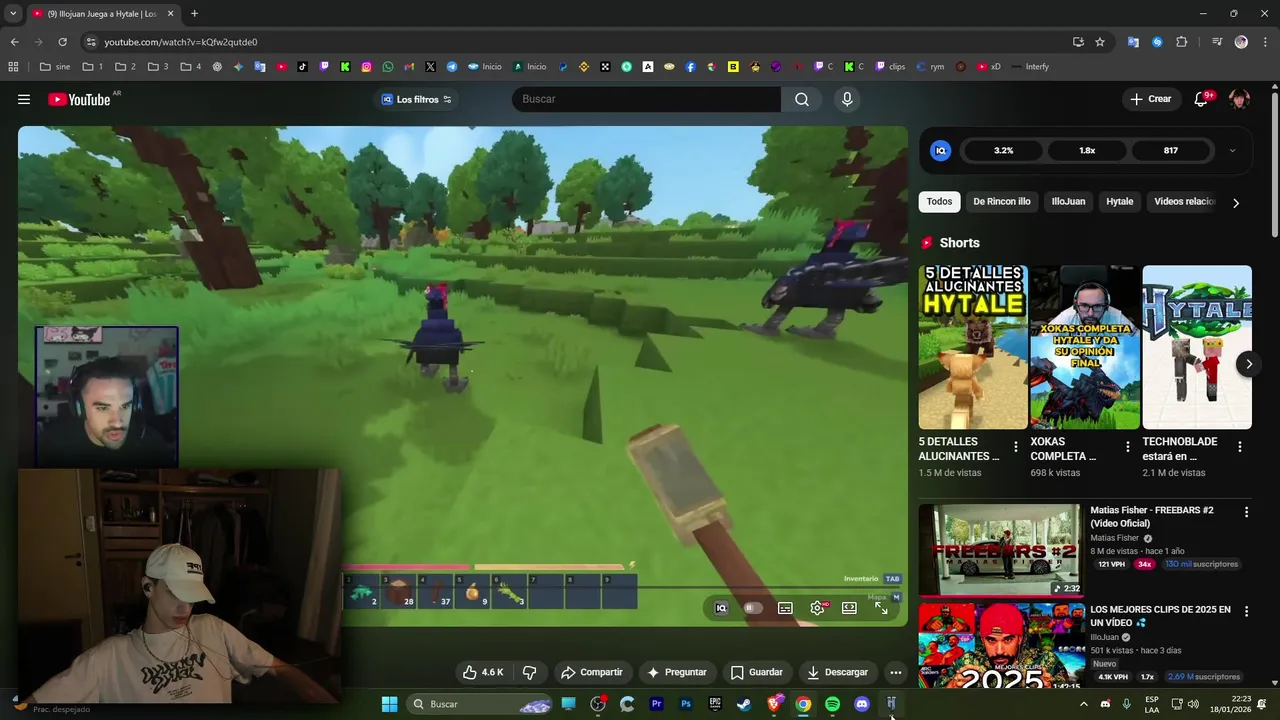Select the Hytale filter chip
Screen dimensions: 1280x720
[1119, 202]
